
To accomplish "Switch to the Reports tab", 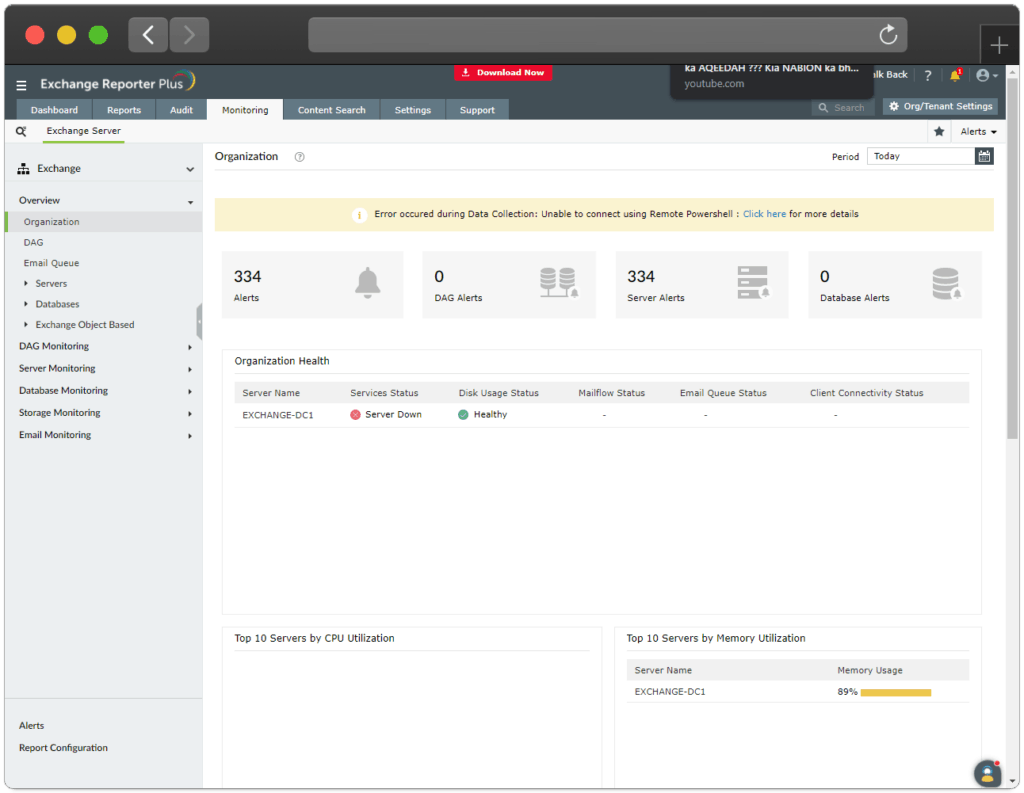I will 124,110.
